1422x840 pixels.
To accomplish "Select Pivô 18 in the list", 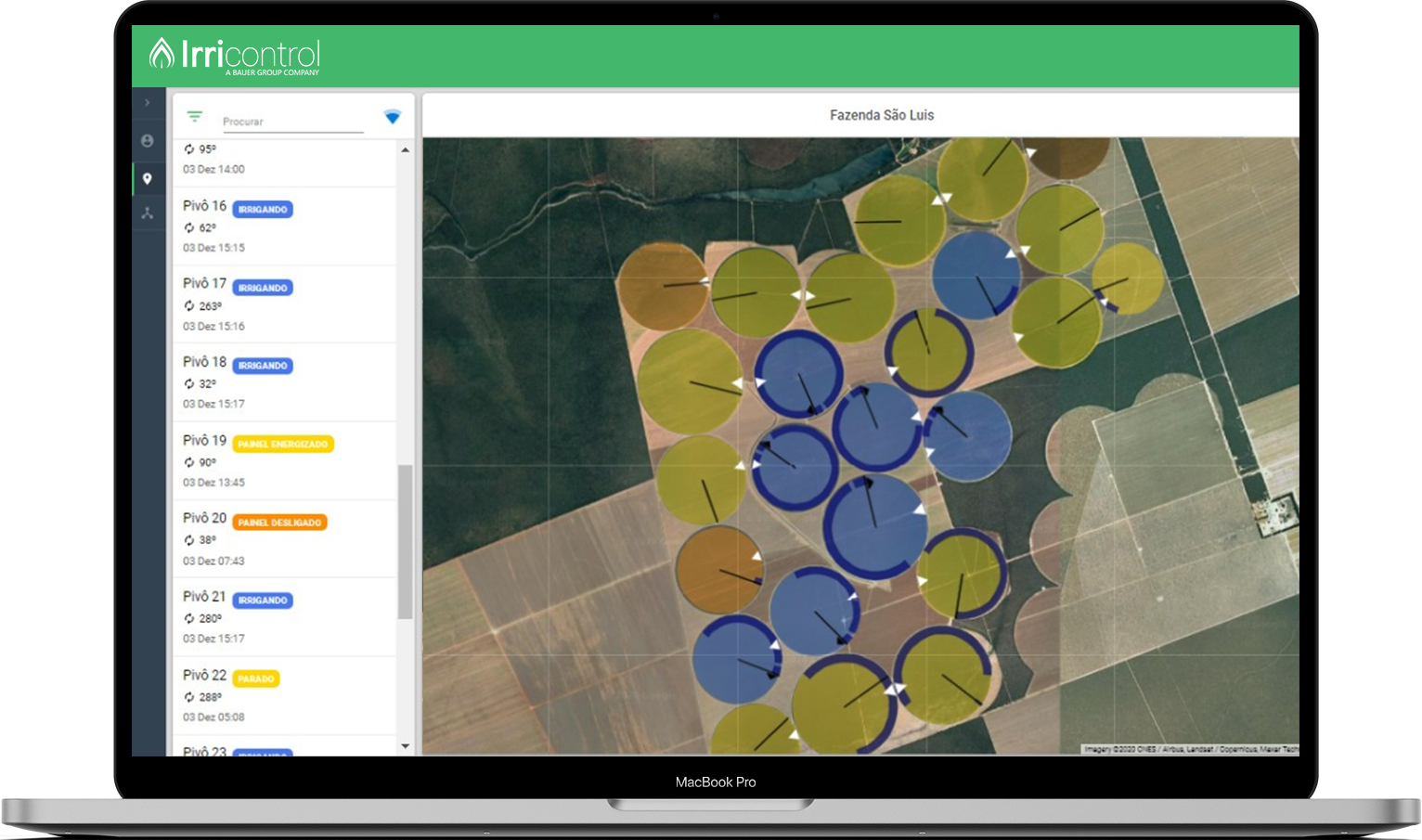I will [x=285, y=382].
